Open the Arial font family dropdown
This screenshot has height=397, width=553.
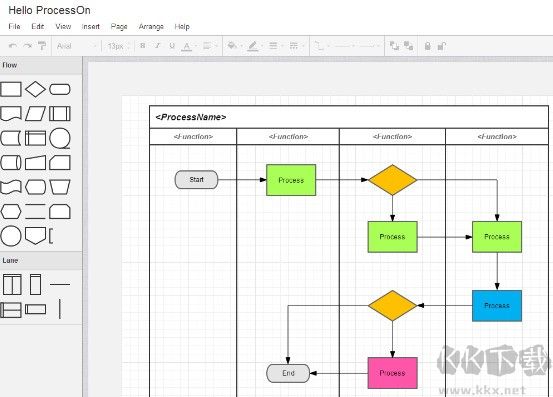tap(76, 46)
